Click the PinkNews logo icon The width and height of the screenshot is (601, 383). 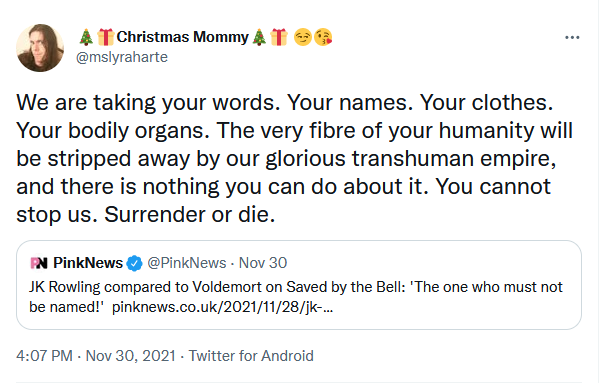tap(39, 263)
